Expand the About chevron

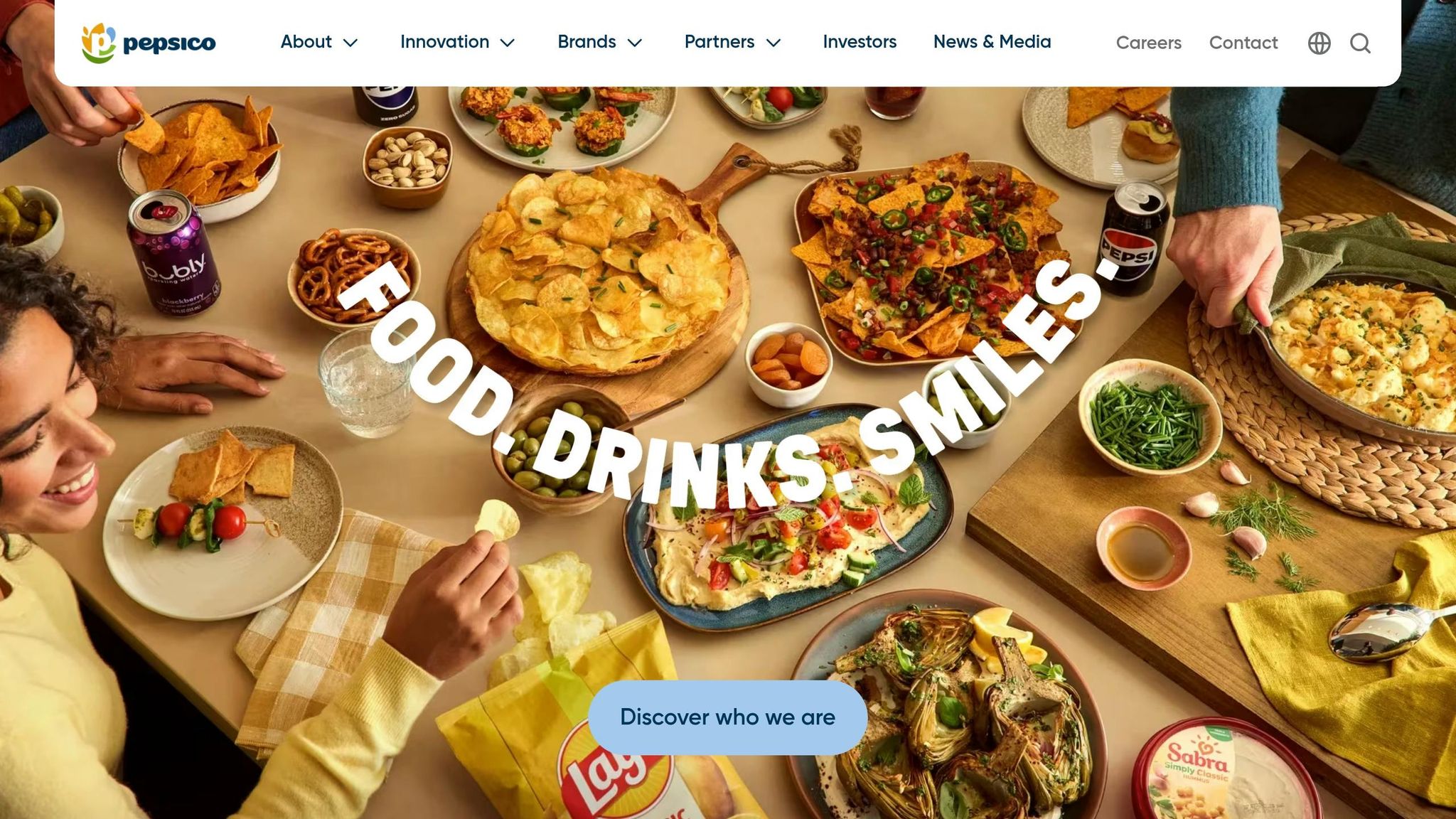(x=350, y=43)
